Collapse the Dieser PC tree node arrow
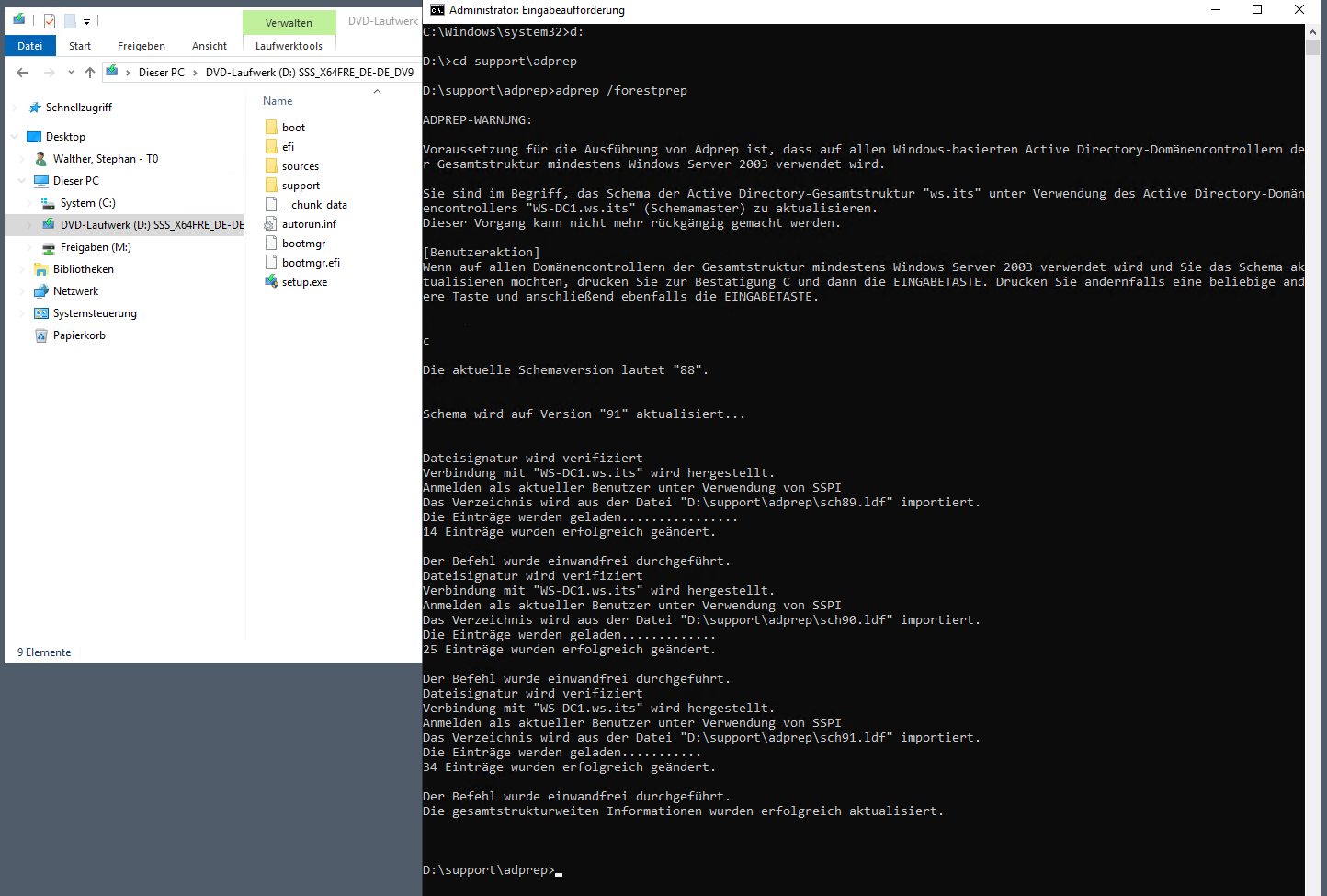This screenshot has width=1327, height=896. [x=22, y=181]
